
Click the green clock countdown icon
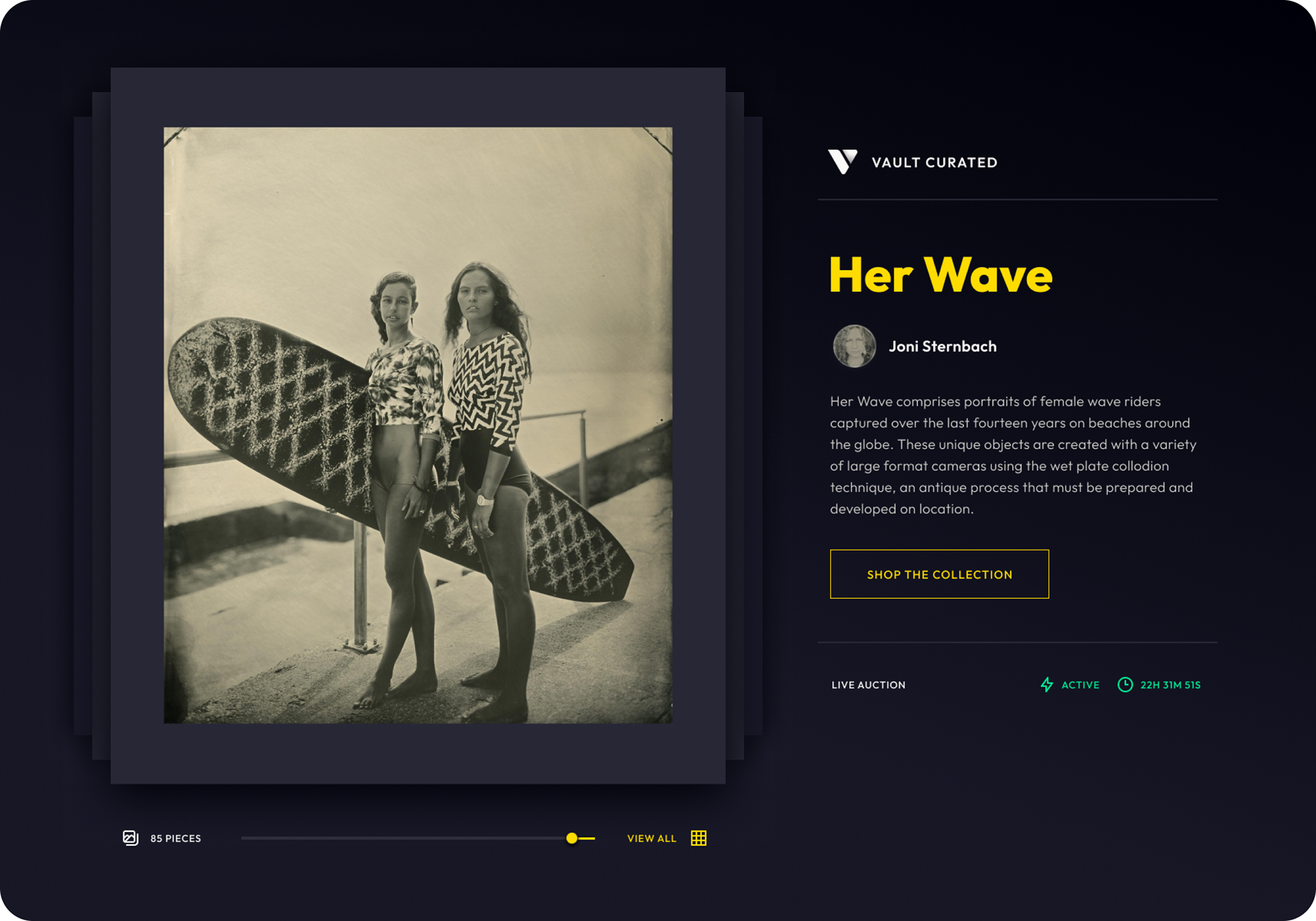coord(1125,684)
